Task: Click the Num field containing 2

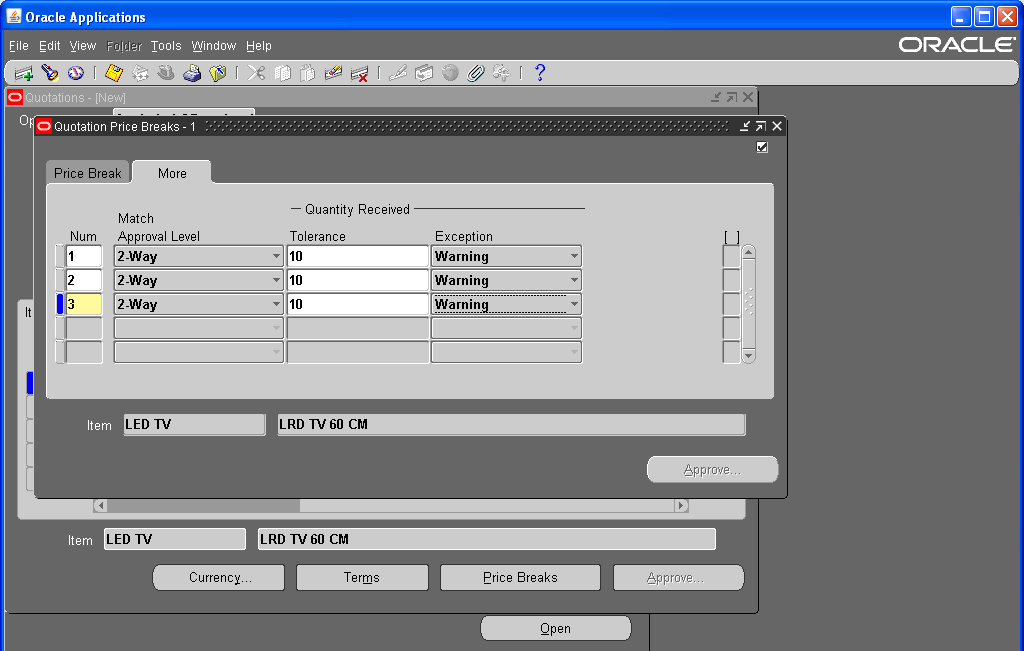Action: [x=84, y=280]
